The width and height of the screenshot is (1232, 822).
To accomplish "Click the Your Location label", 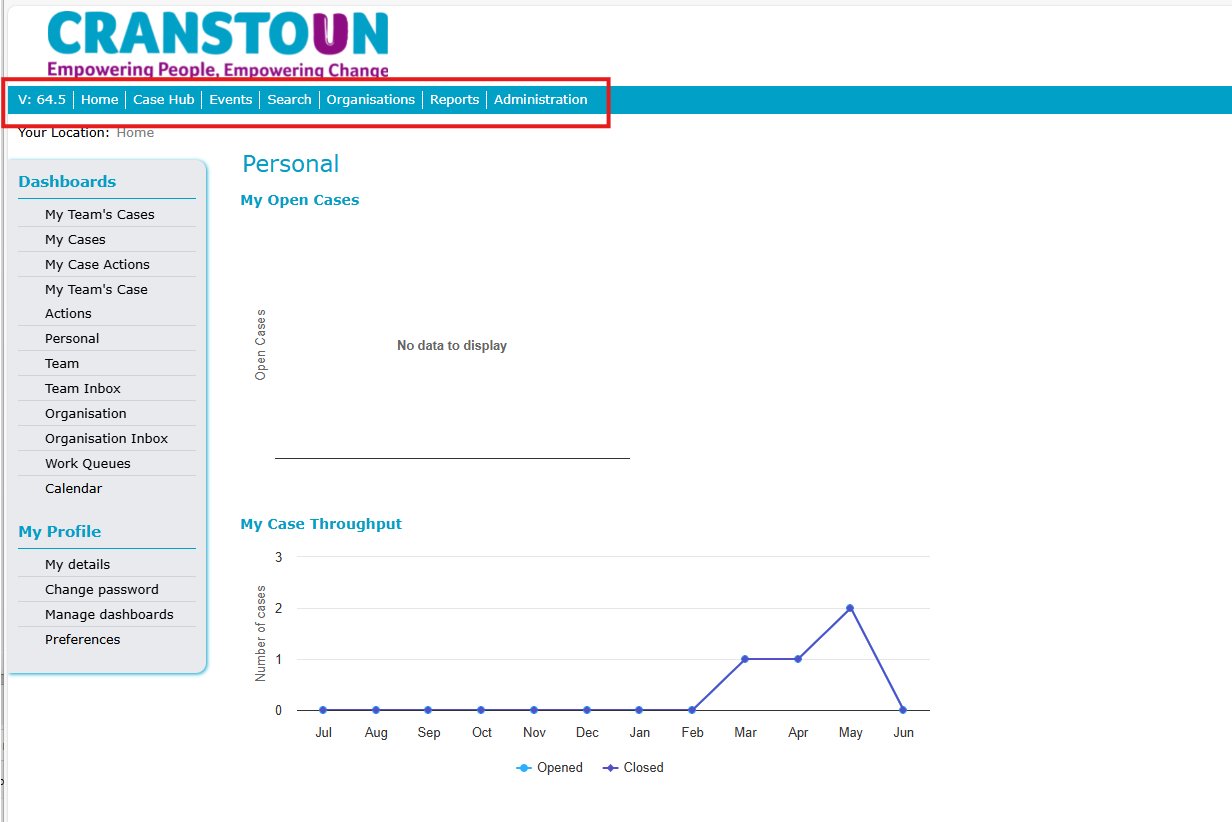I will 64,132.
